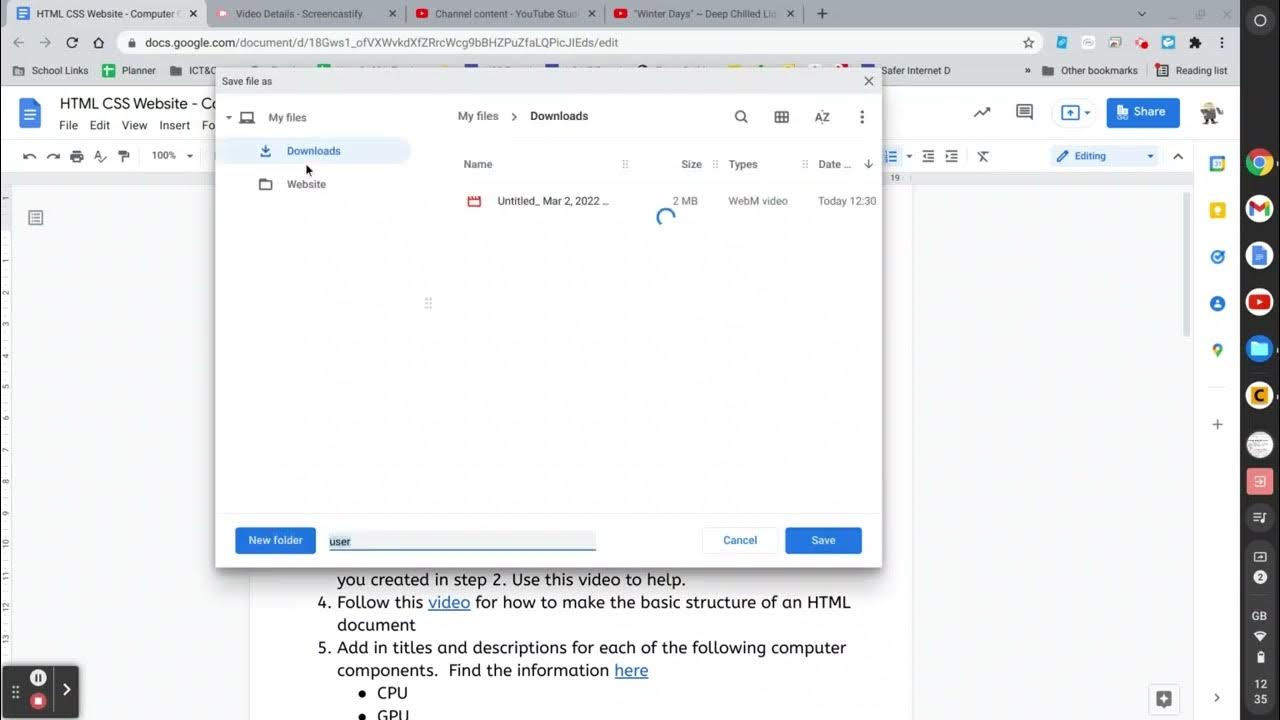Sort files by the Size column header
The image size is (1280, 720).
point(691,164)
